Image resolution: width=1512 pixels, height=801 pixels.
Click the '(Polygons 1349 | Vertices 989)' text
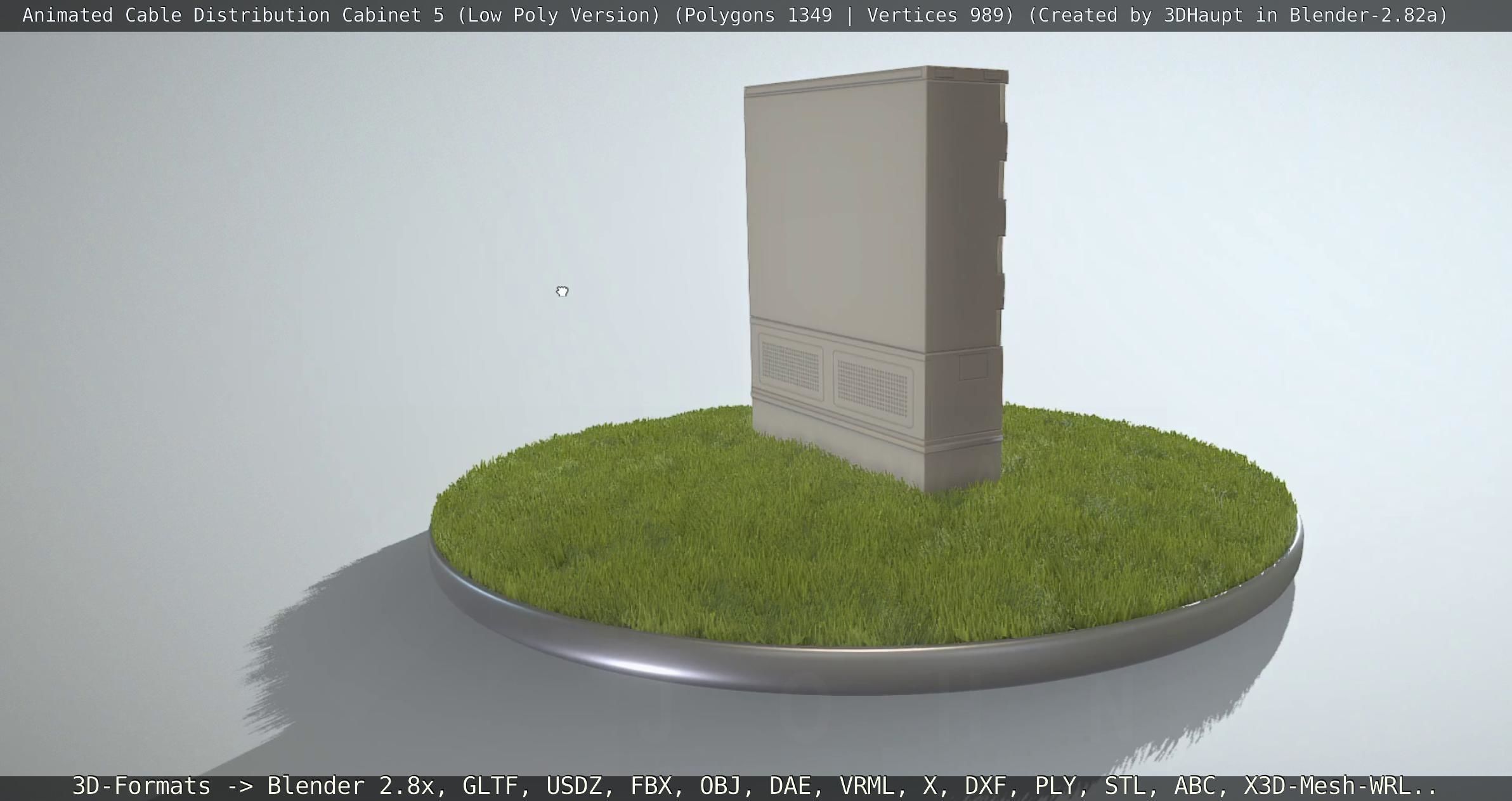pyautogui.click(x=844, y=15)
